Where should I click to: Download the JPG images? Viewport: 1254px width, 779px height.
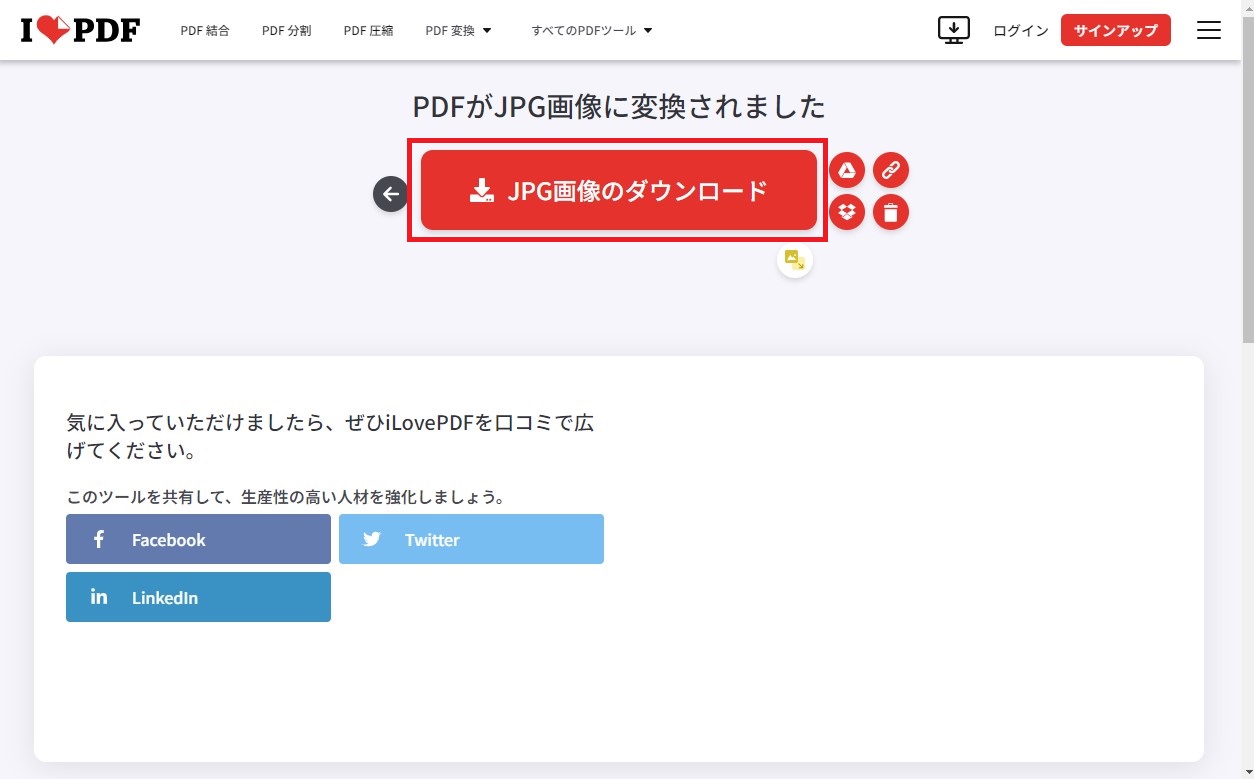(619, 190)
